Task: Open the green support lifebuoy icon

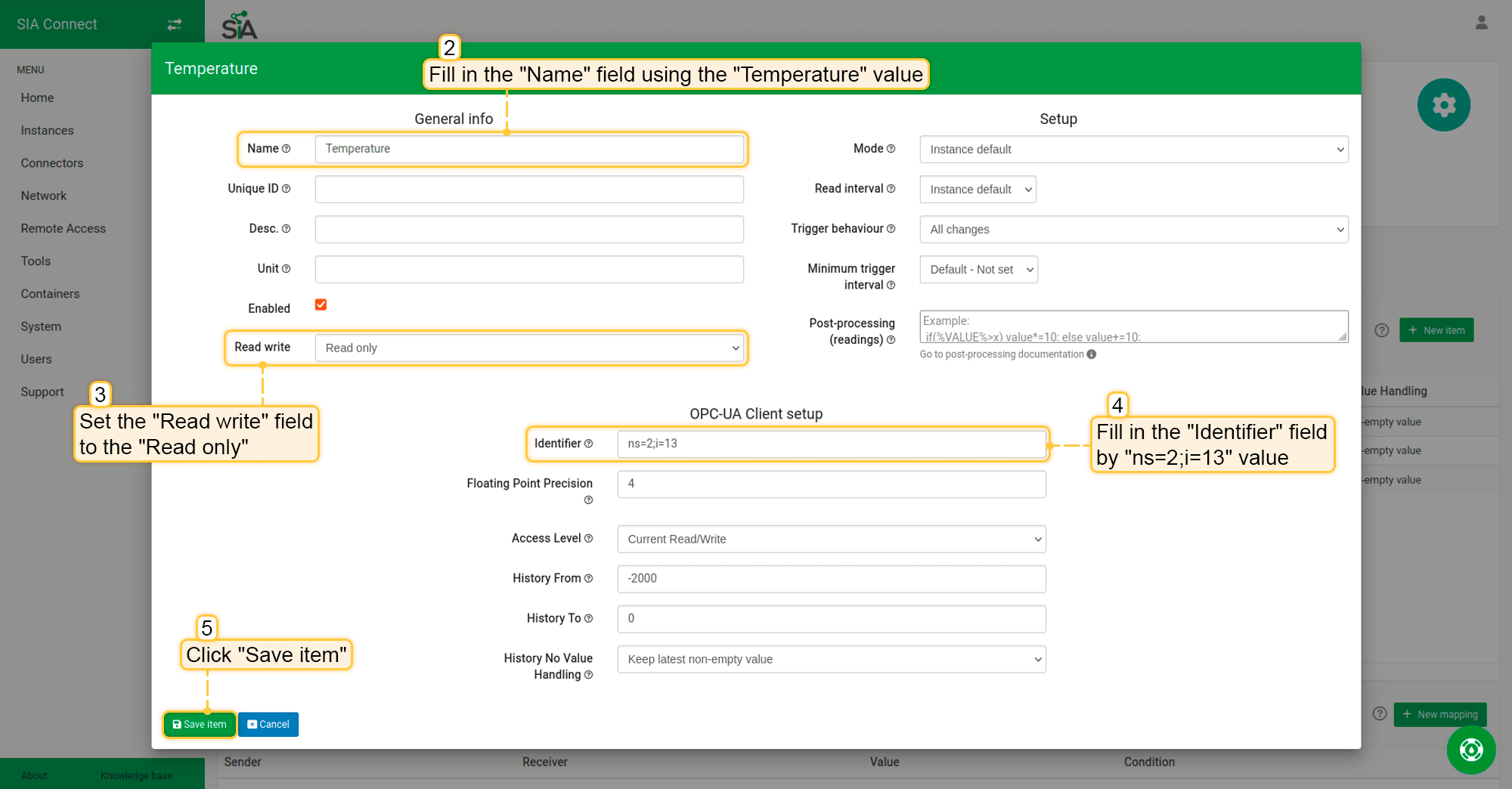Action: (x=1470, y=750)
